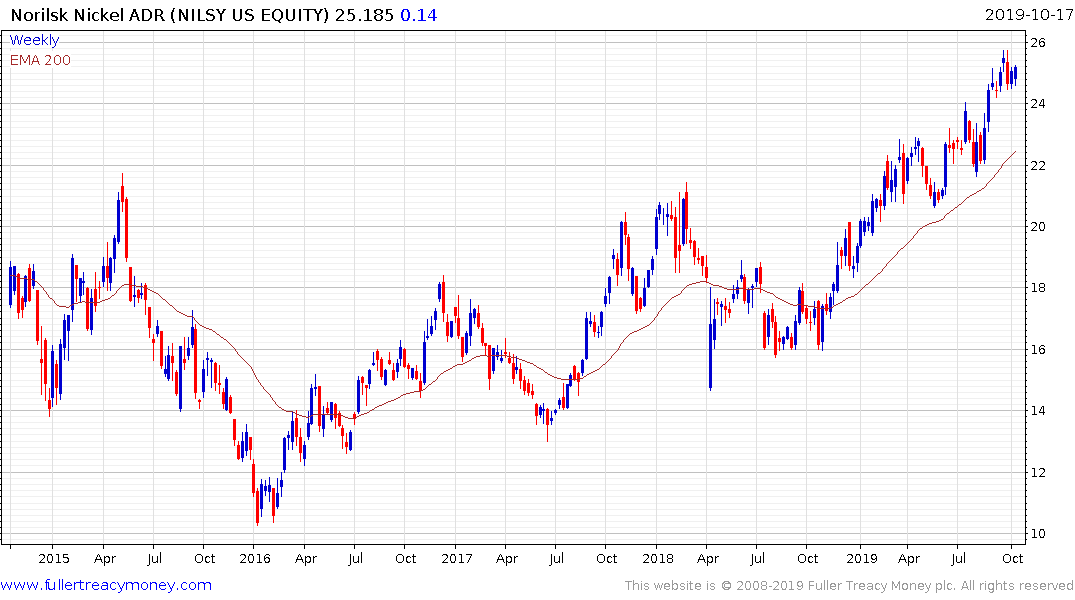The height and width of the screenshot is (600, 1075).
Task: Click the 2017 year label on time axis
Action: click(457, 558)
